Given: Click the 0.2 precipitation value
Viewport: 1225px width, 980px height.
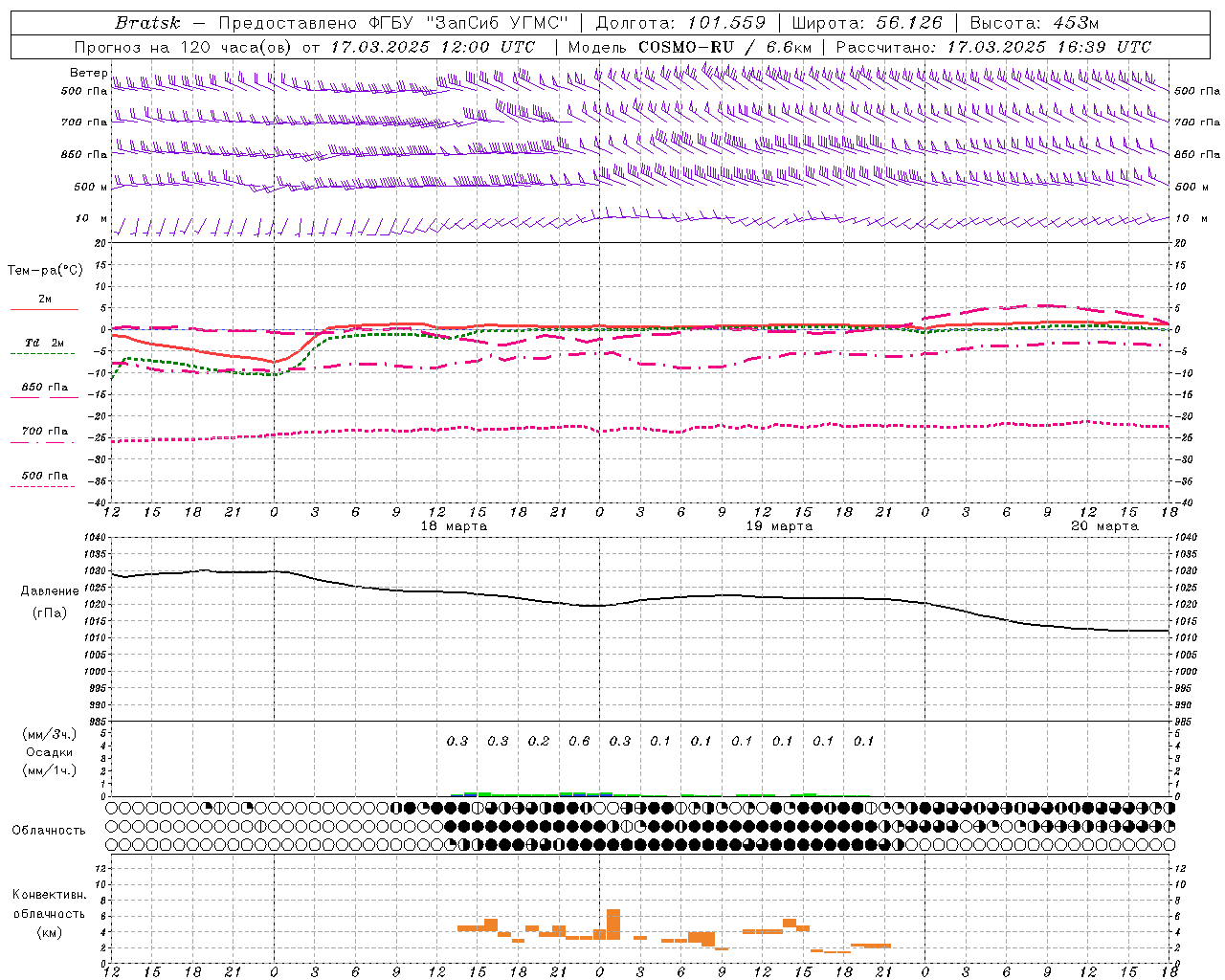Looking at the screenshot, I should tap(539, 741).
